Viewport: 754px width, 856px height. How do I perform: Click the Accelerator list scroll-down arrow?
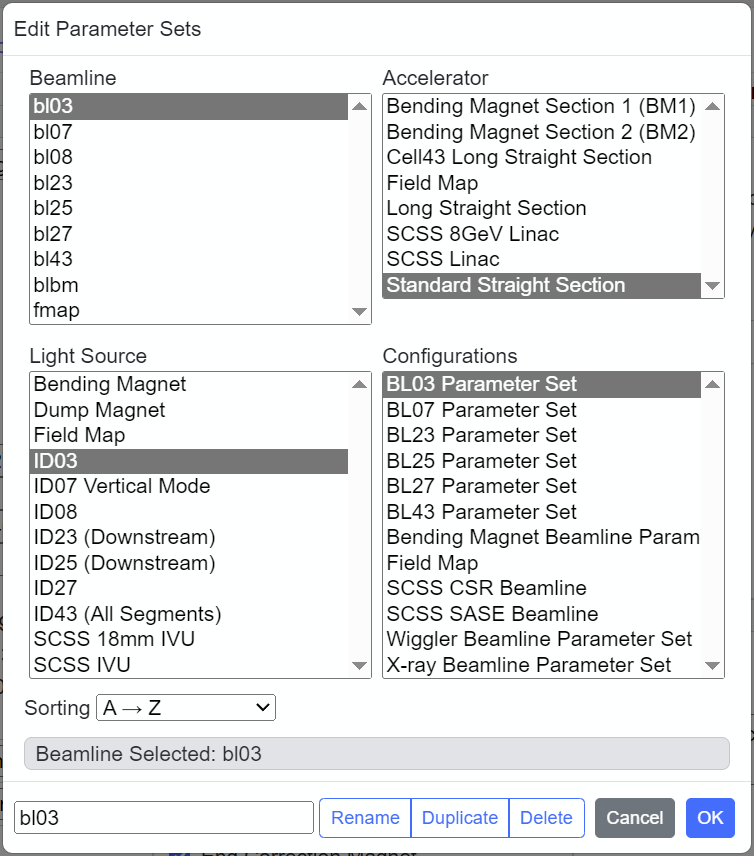pyautogui.click(x=713, y=286)
